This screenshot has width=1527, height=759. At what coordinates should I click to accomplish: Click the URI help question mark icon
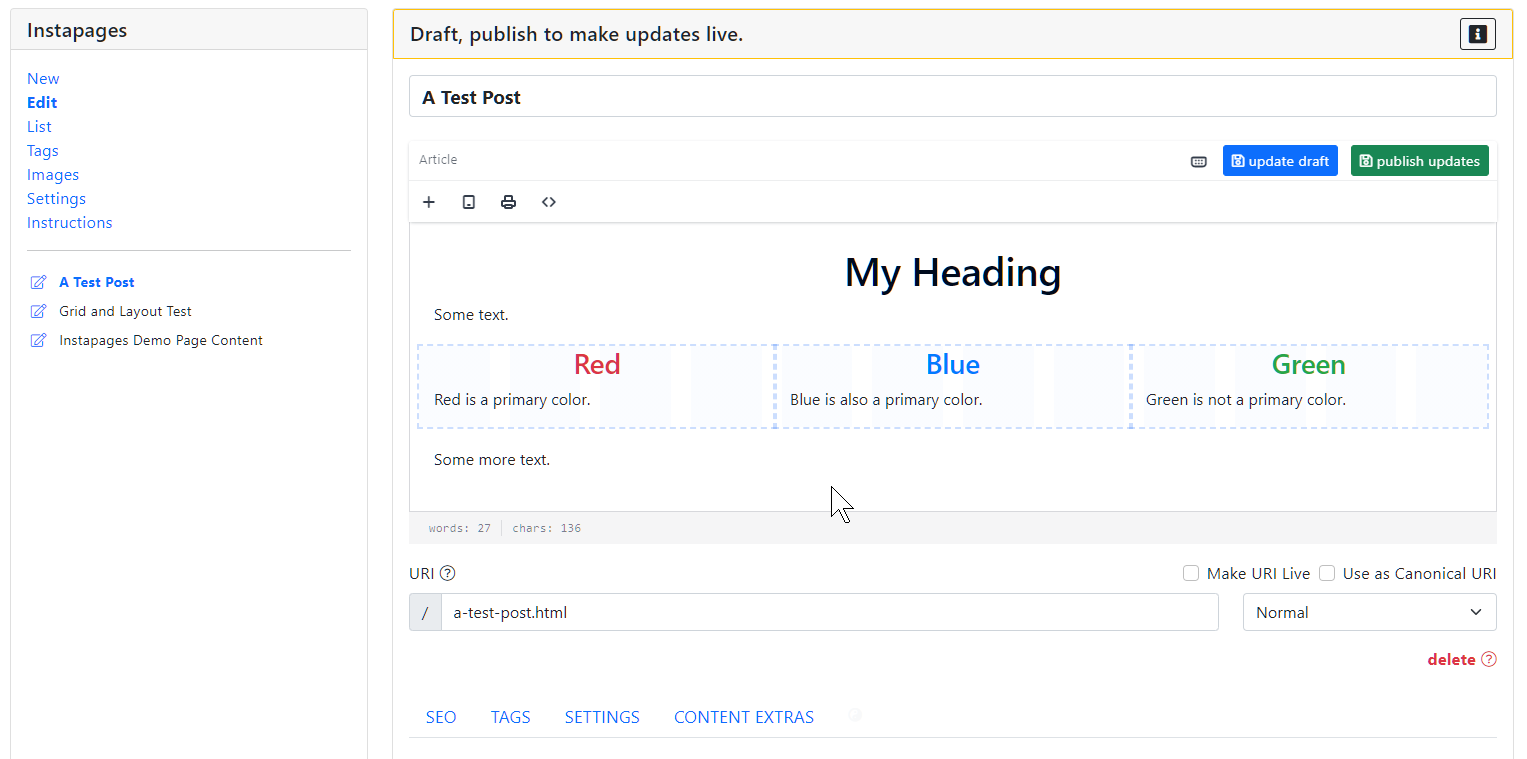tap(448, 573)
